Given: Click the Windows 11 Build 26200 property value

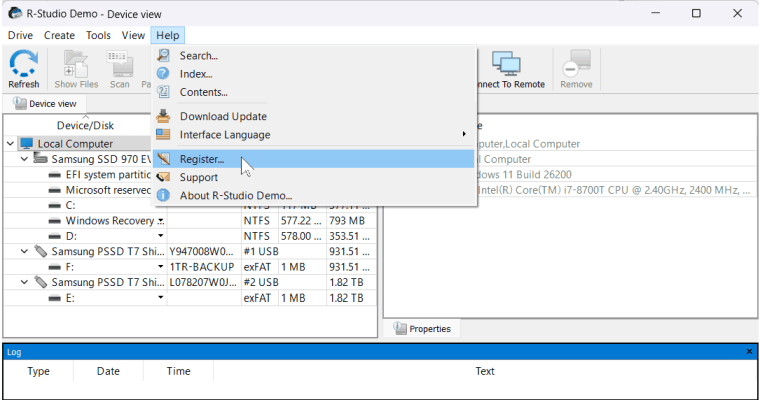Looking at the screenshot, I should [525, 175].
